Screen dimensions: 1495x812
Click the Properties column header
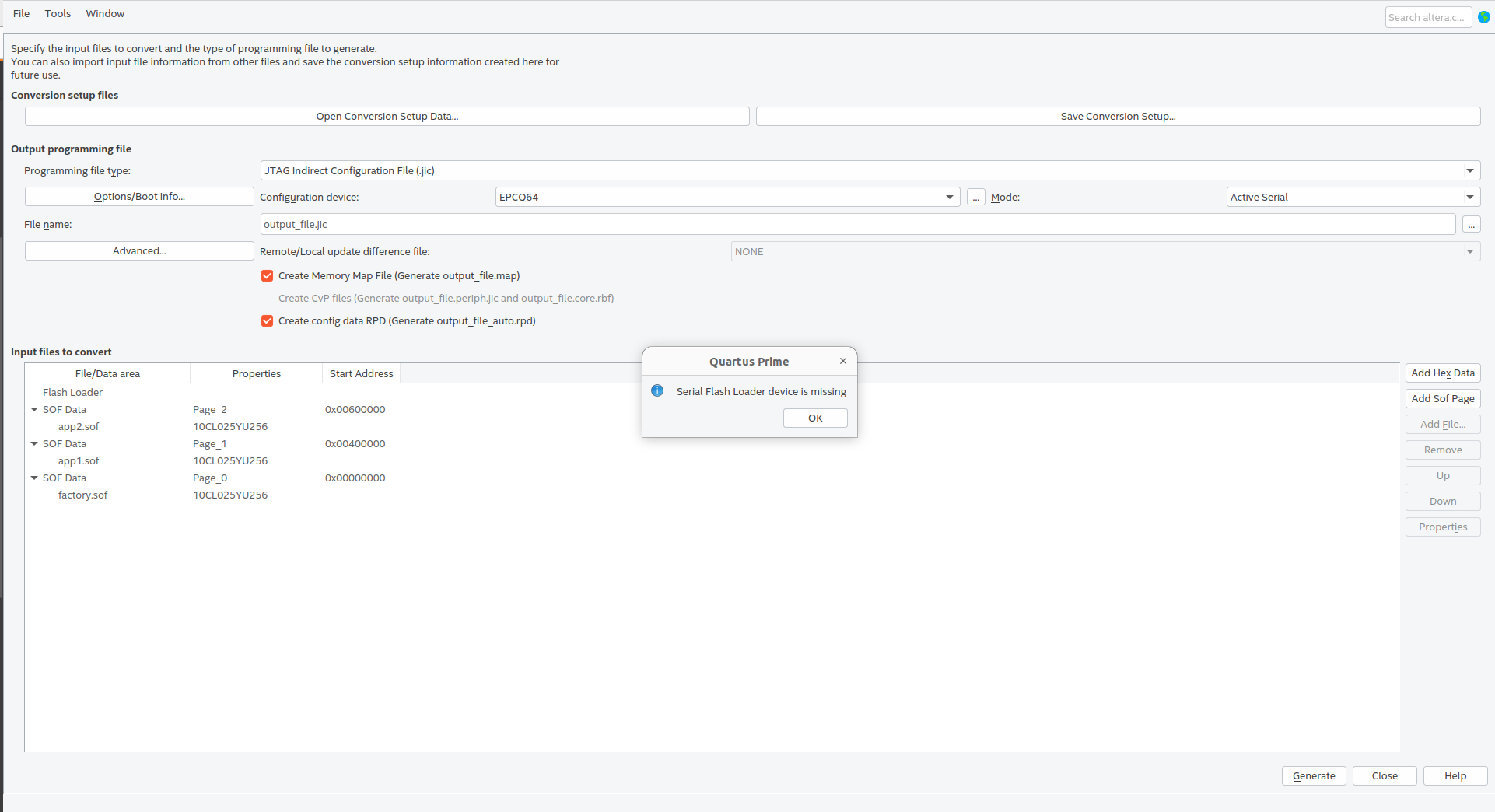(257, 374)
